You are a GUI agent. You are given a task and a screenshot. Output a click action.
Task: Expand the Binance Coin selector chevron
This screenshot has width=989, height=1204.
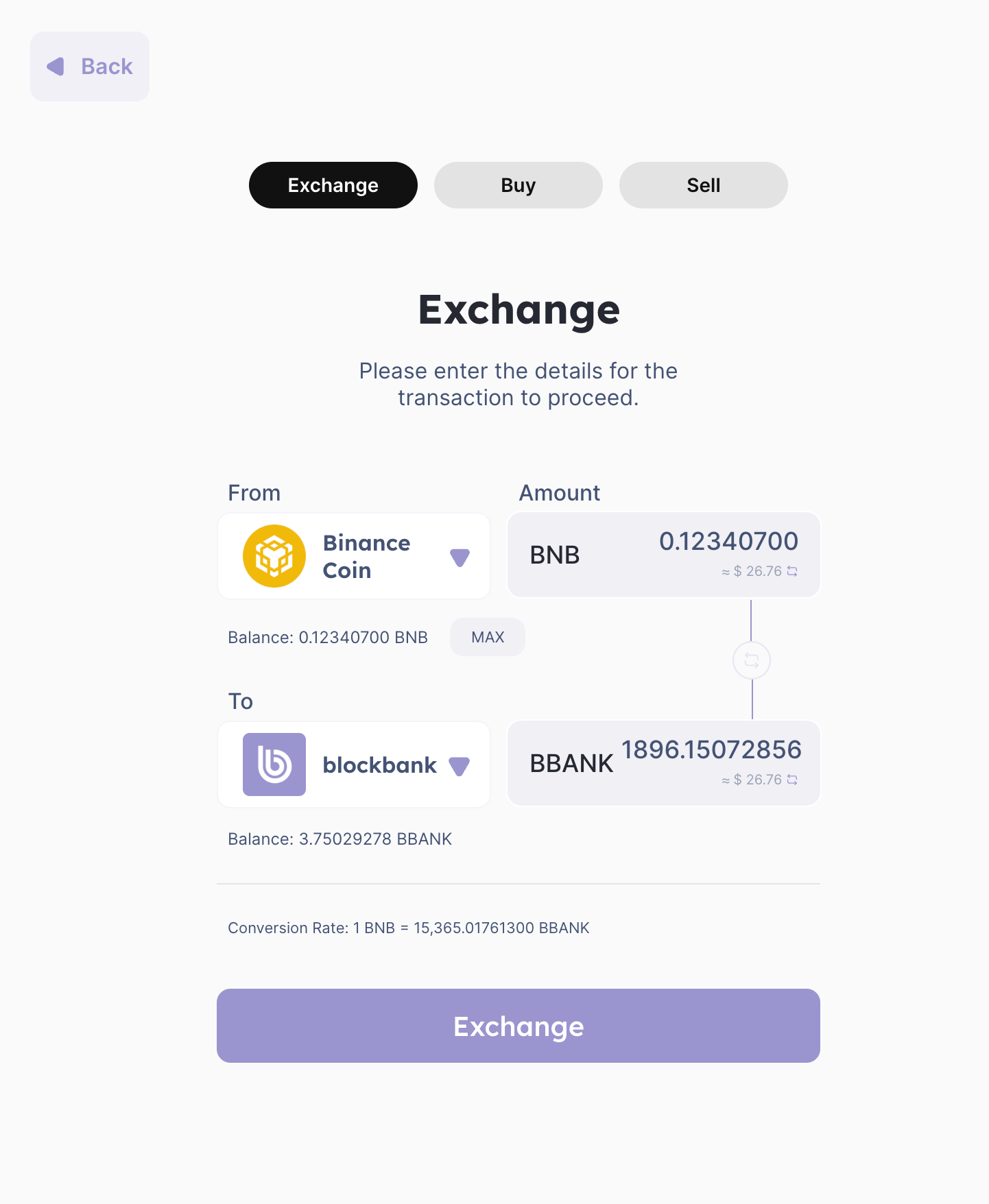pos(460,557)
